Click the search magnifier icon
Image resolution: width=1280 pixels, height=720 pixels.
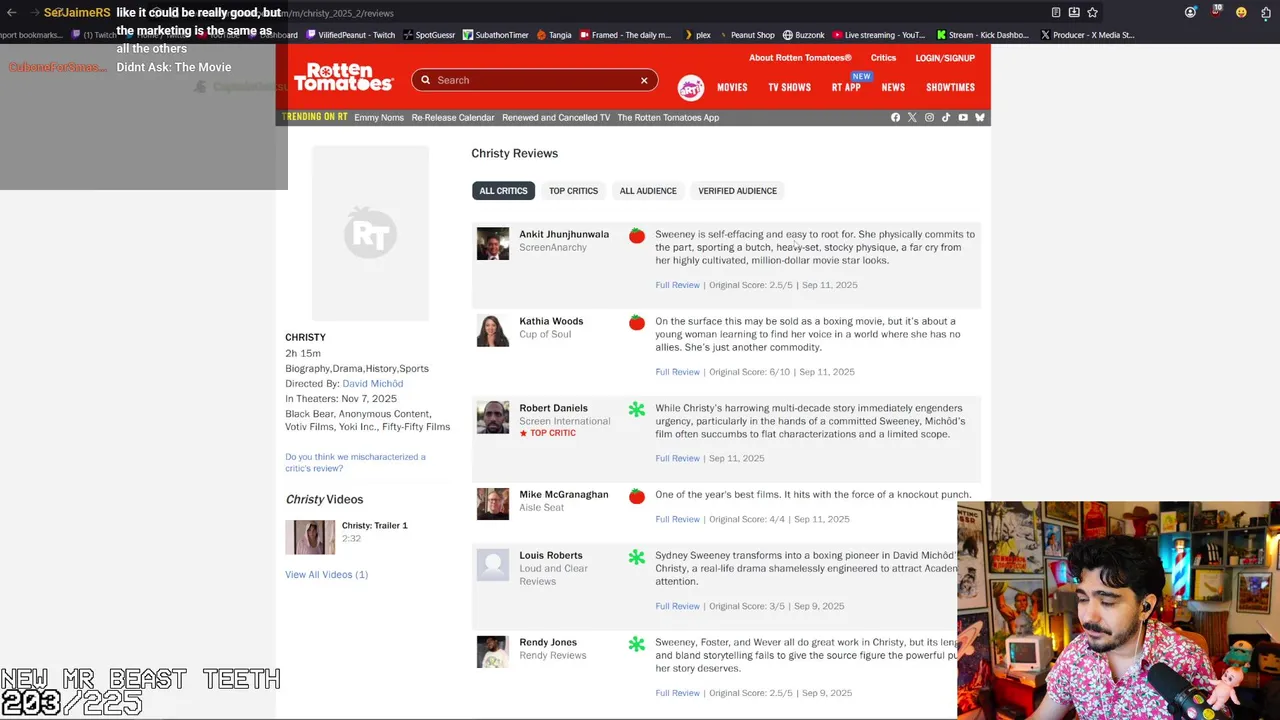point(425,80)
